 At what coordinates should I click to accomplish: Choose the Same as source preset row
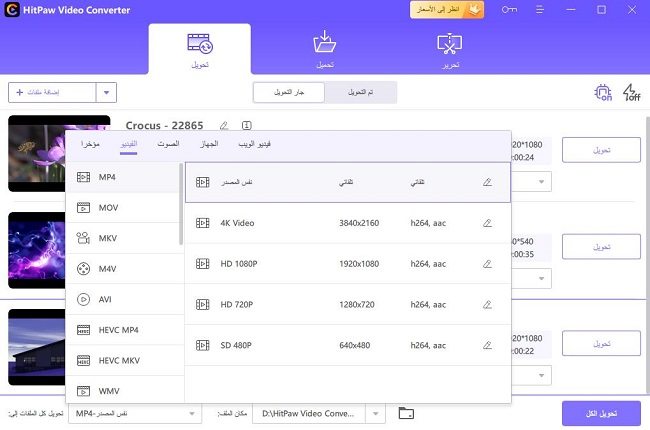(x=347, y=182)
